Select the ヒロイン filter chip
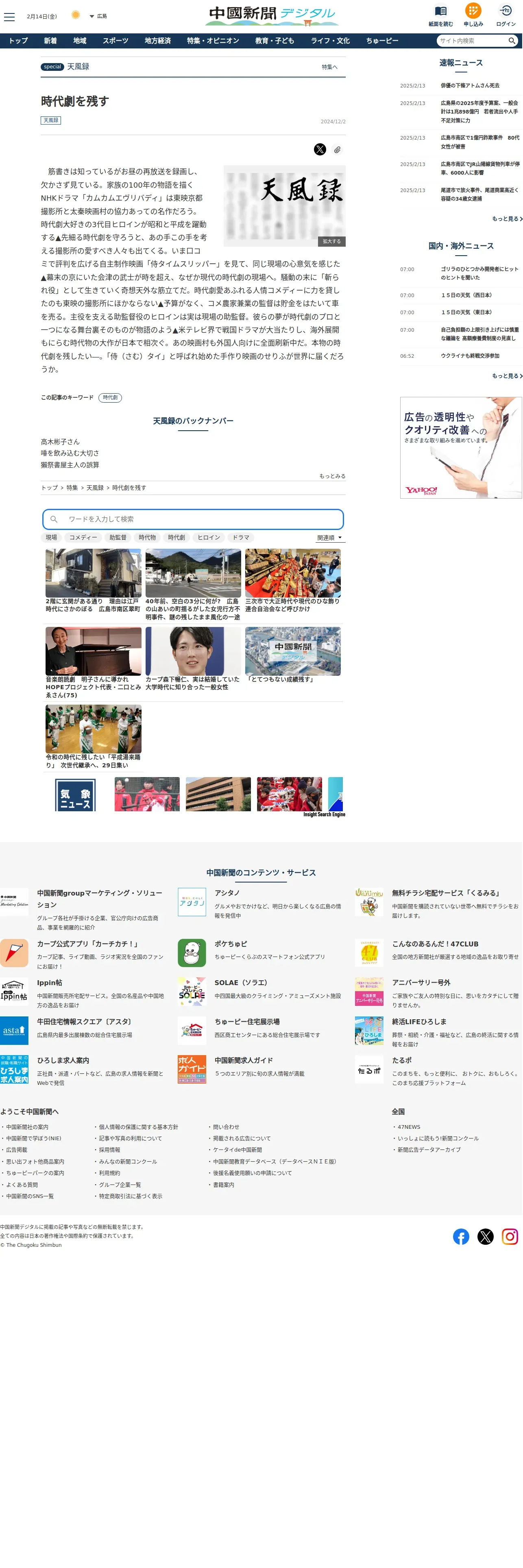 click(x=209, y=538)
